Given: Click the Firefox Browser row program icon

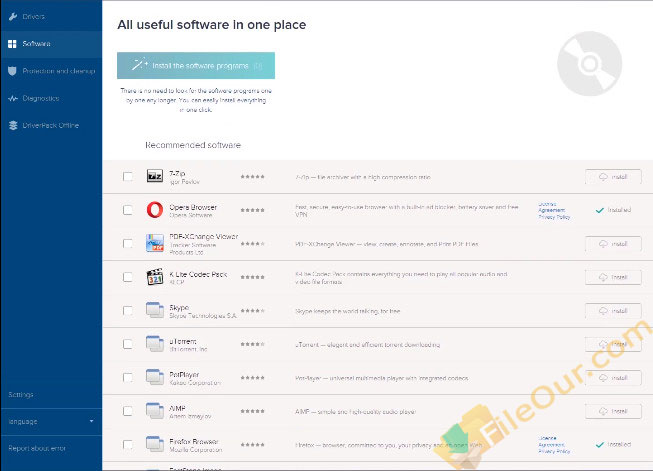Looking at the screenshot, I should 155,444.
